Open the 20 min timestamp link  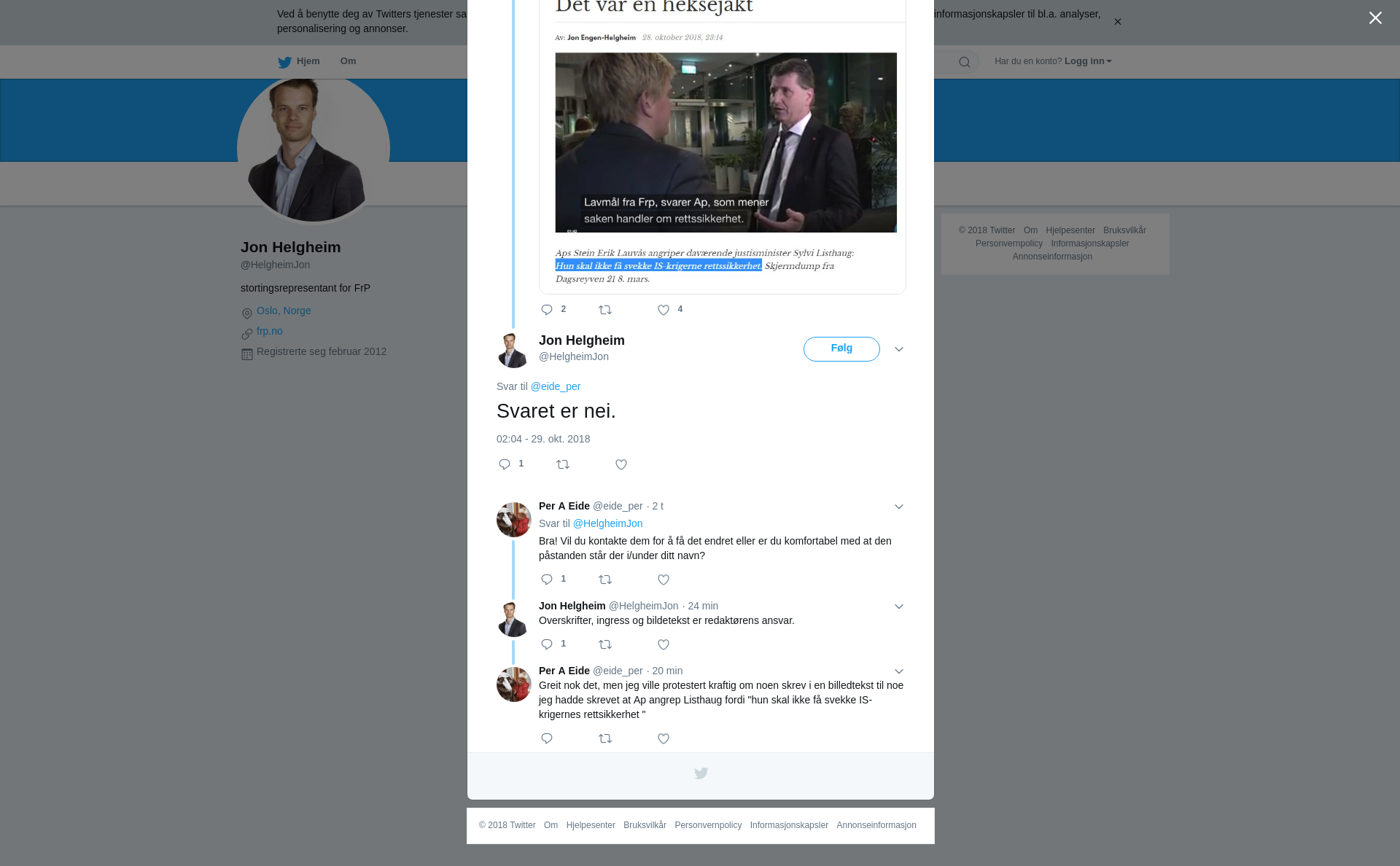coord(667,671)
